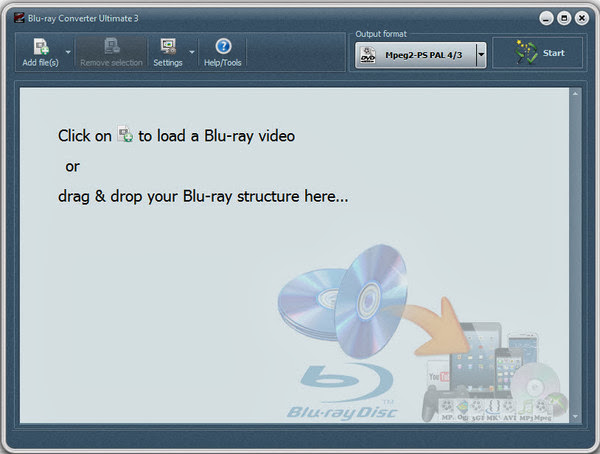Open the Settings toolbar icon
The width and height of the screenshot is (600, 454).
tap(168, 47)
